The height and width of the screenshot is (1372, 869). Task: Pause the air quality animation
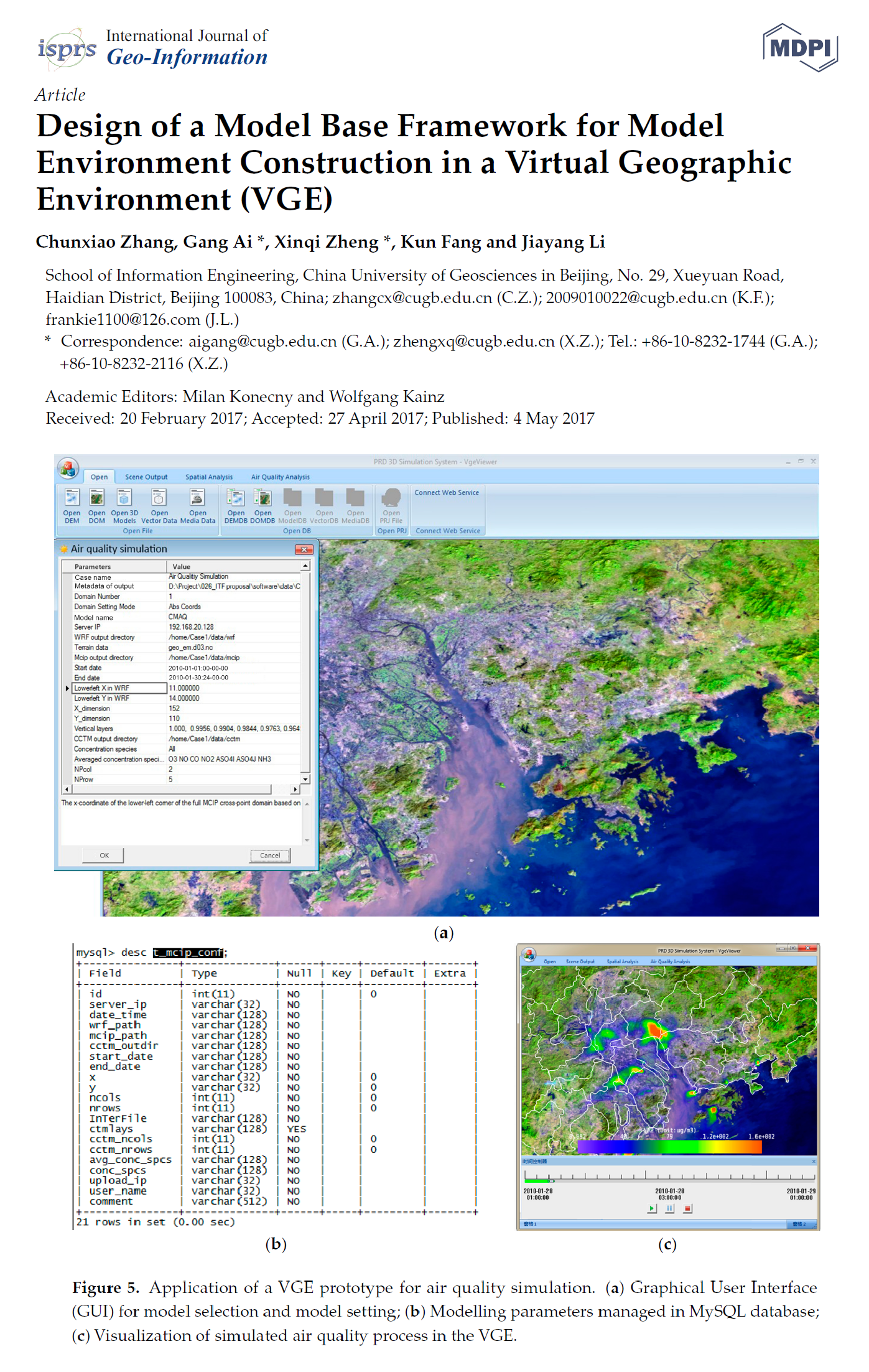click(x=669, y=1208)
